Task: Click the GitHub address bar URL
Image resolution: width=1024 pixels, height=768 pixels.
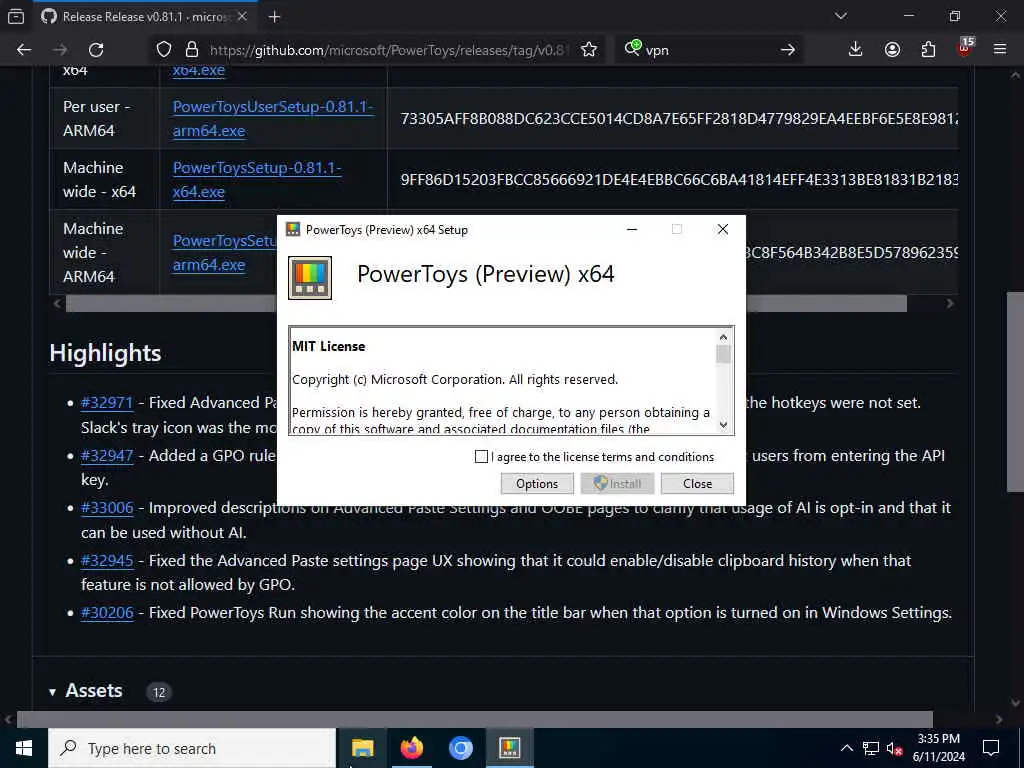Action: (x=388, y=50)
